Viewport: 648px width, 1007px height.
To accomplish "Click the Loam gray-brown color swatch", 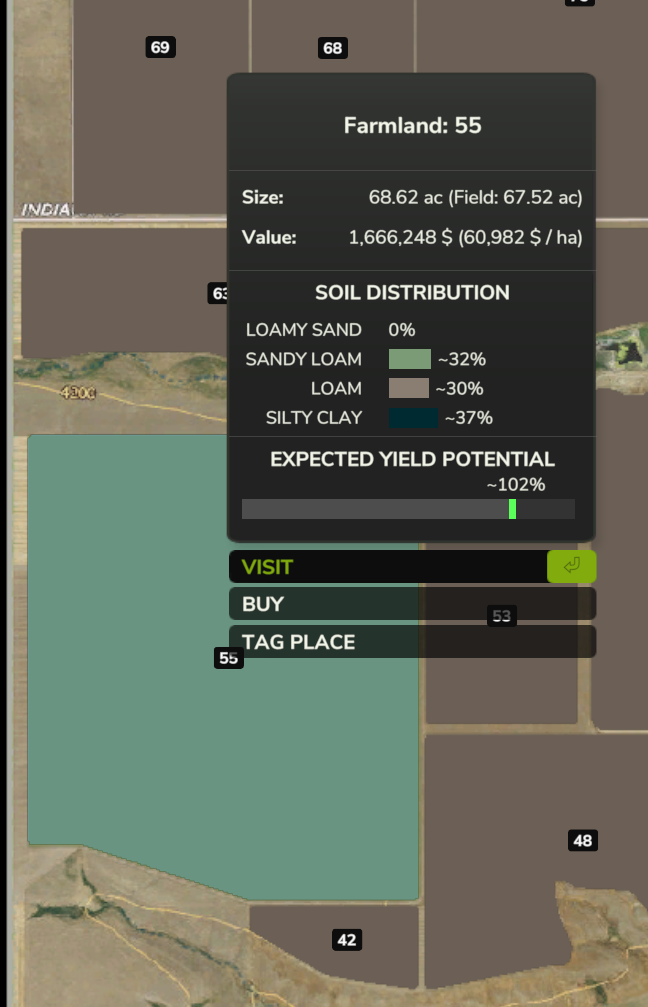I will (x=408, y=388).
